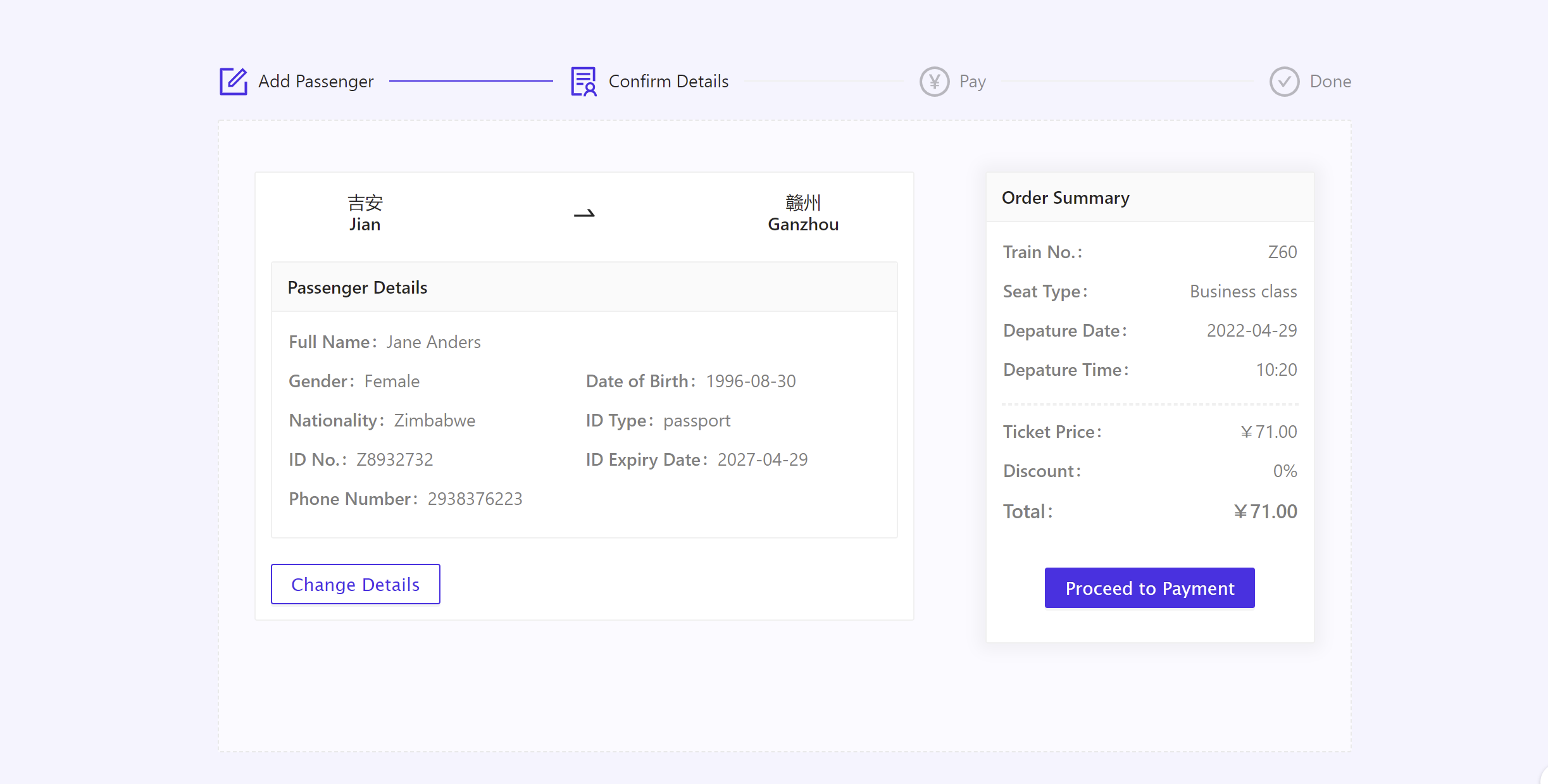Image resolution: width=1548 pixels, height=784 pixels.
Task: Click the Train No. label
Action: click(1042, 252)
